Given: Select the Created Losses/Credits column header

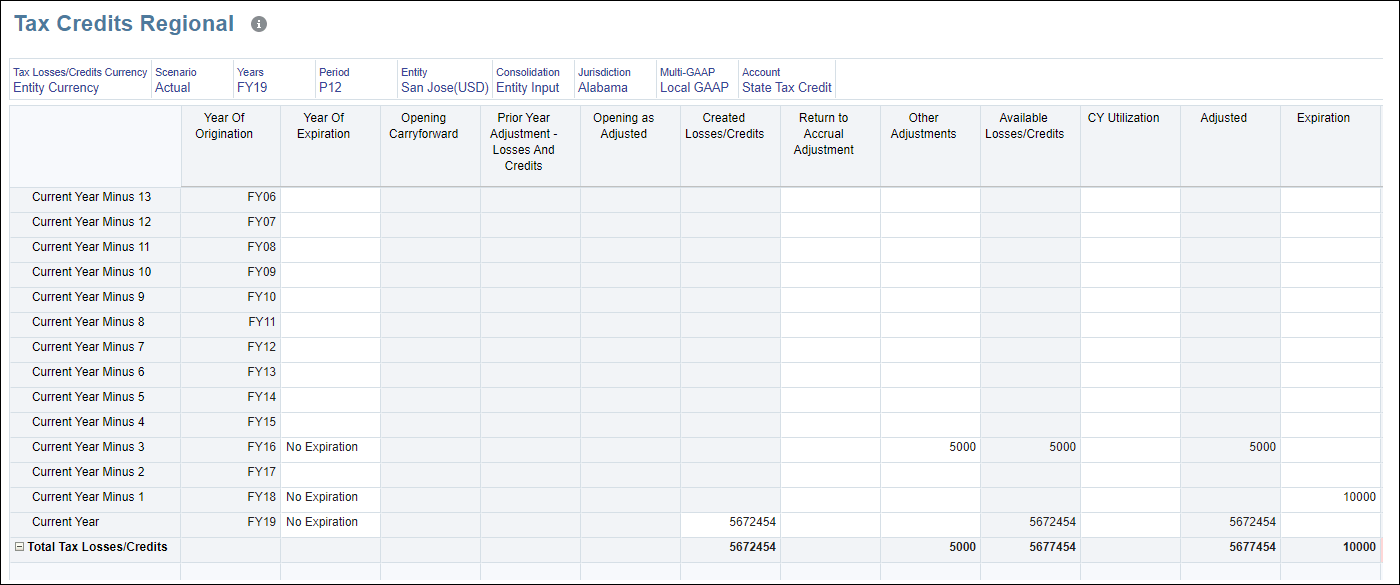Looking at the screenshot, I should [x=731, y=146].
